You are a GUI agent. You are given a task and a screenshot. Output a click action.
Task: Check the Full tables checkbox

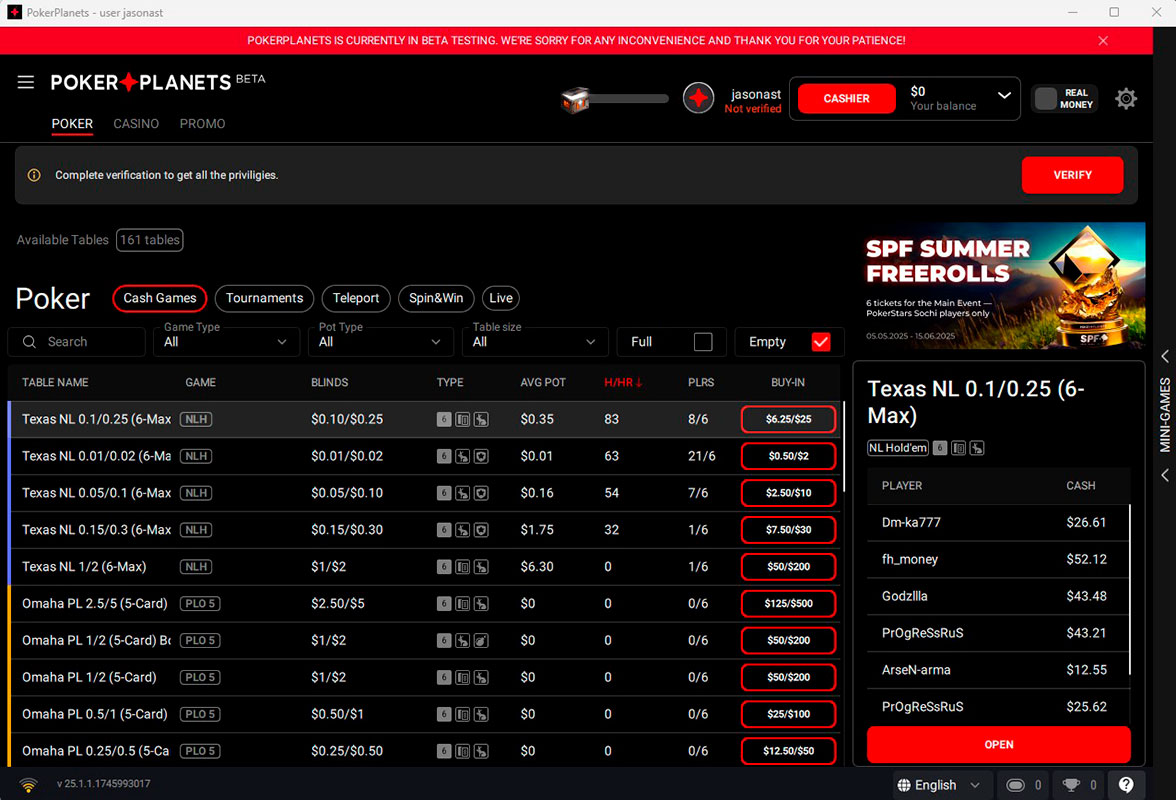coord(703,342)
